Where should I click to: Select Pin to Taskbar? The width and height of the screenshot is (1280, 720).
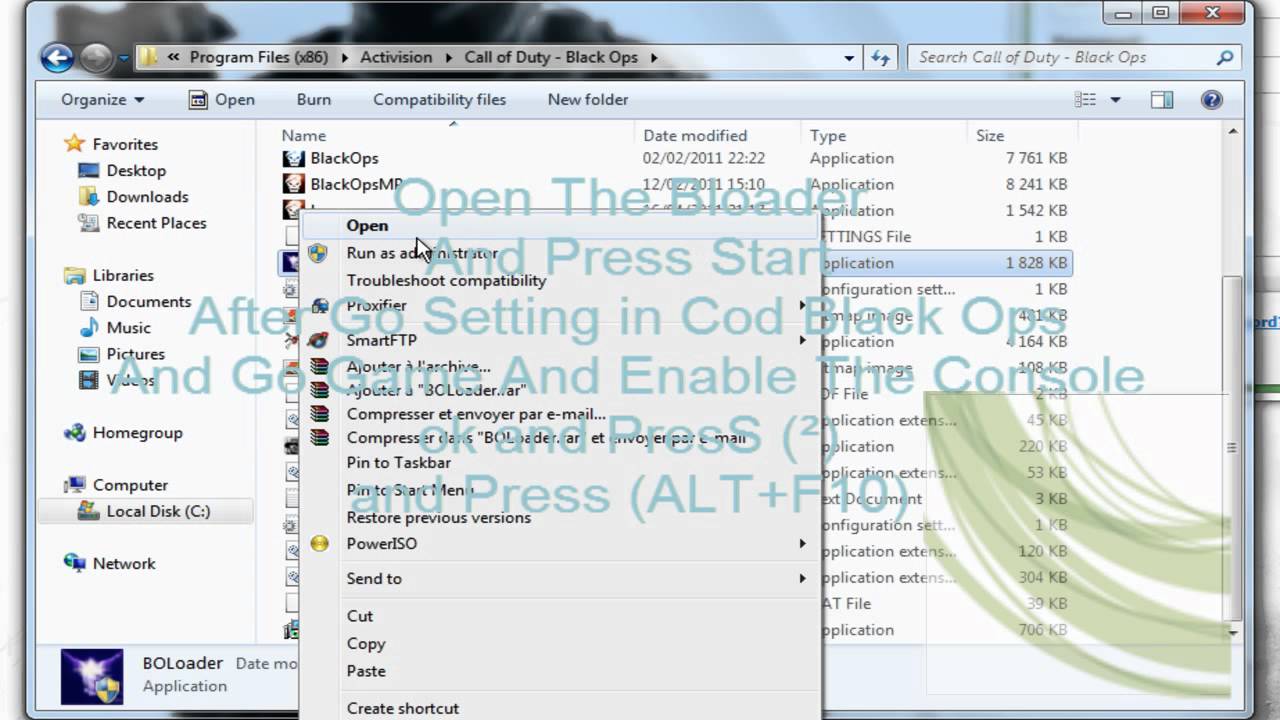point(398,462)
